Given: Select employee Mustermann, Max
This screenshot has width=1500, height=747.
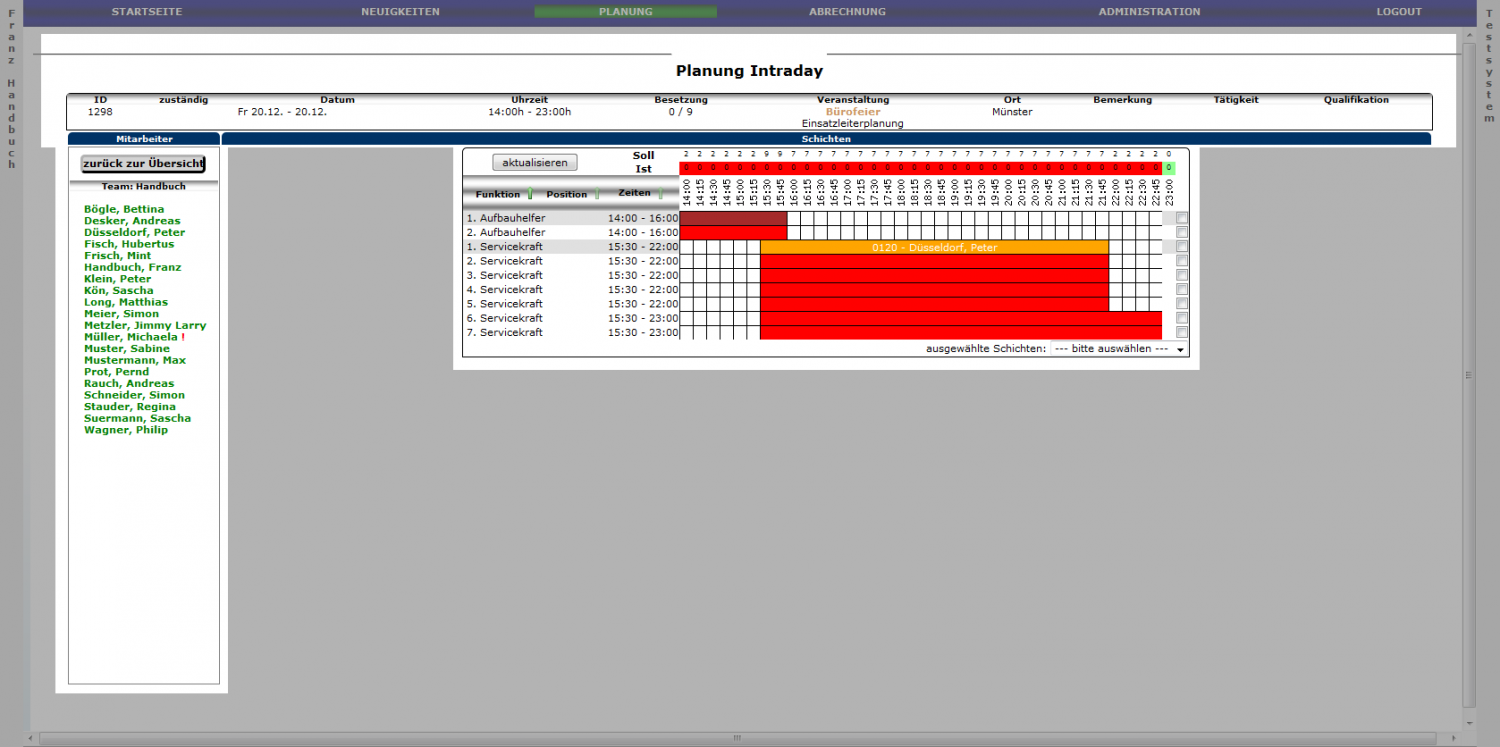Looking at the screenshot, I should (135, 360).
